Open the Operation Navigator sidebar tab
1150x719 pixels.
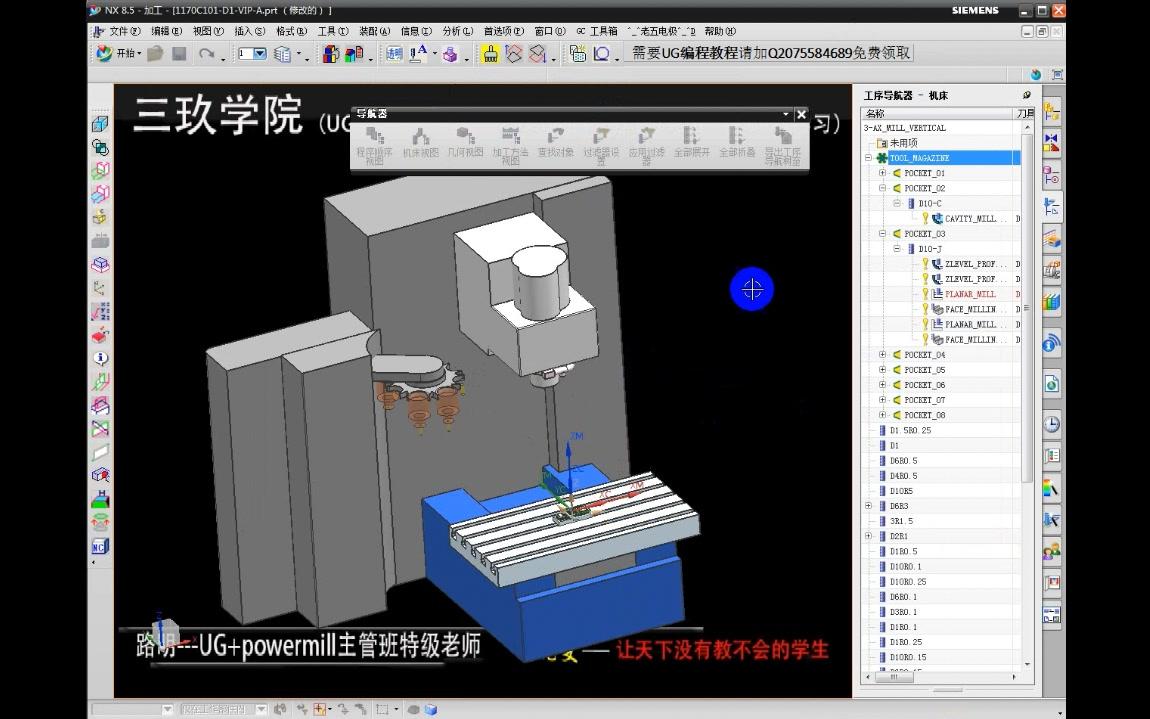point(1052,208)
